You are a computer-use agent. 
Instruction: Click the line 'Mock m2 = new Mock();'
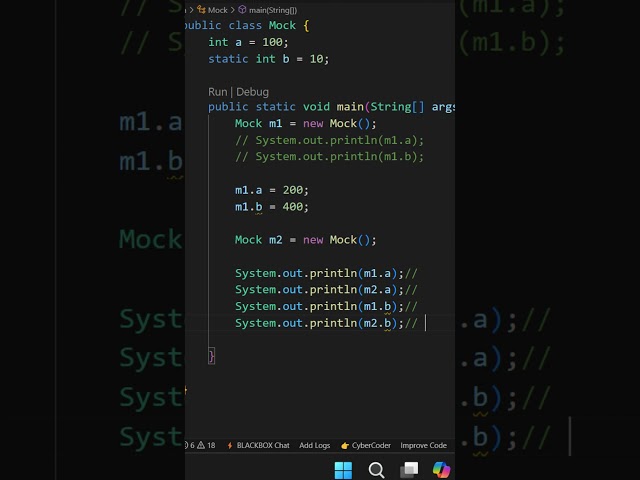(x=305, y=240)
